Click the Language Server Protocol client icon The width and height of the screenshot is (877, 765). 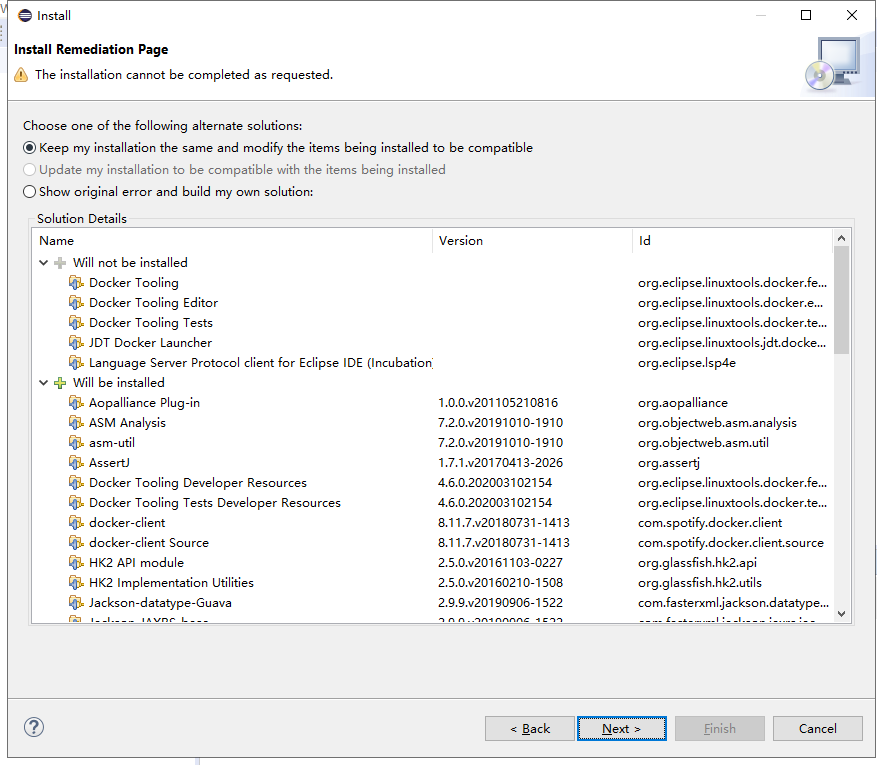tap(76, 363)
